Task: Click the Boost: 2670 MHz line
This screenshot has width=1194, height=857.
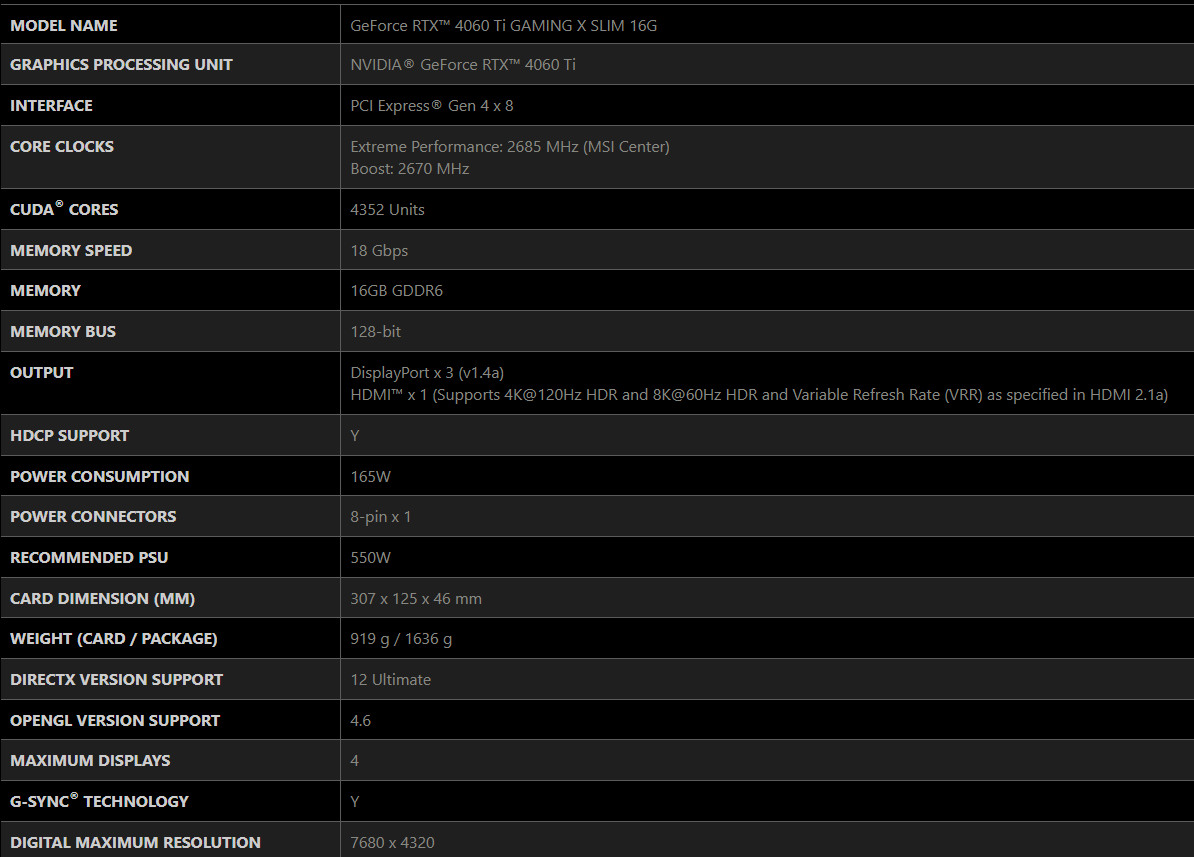Action: click(x=410, y=169)
